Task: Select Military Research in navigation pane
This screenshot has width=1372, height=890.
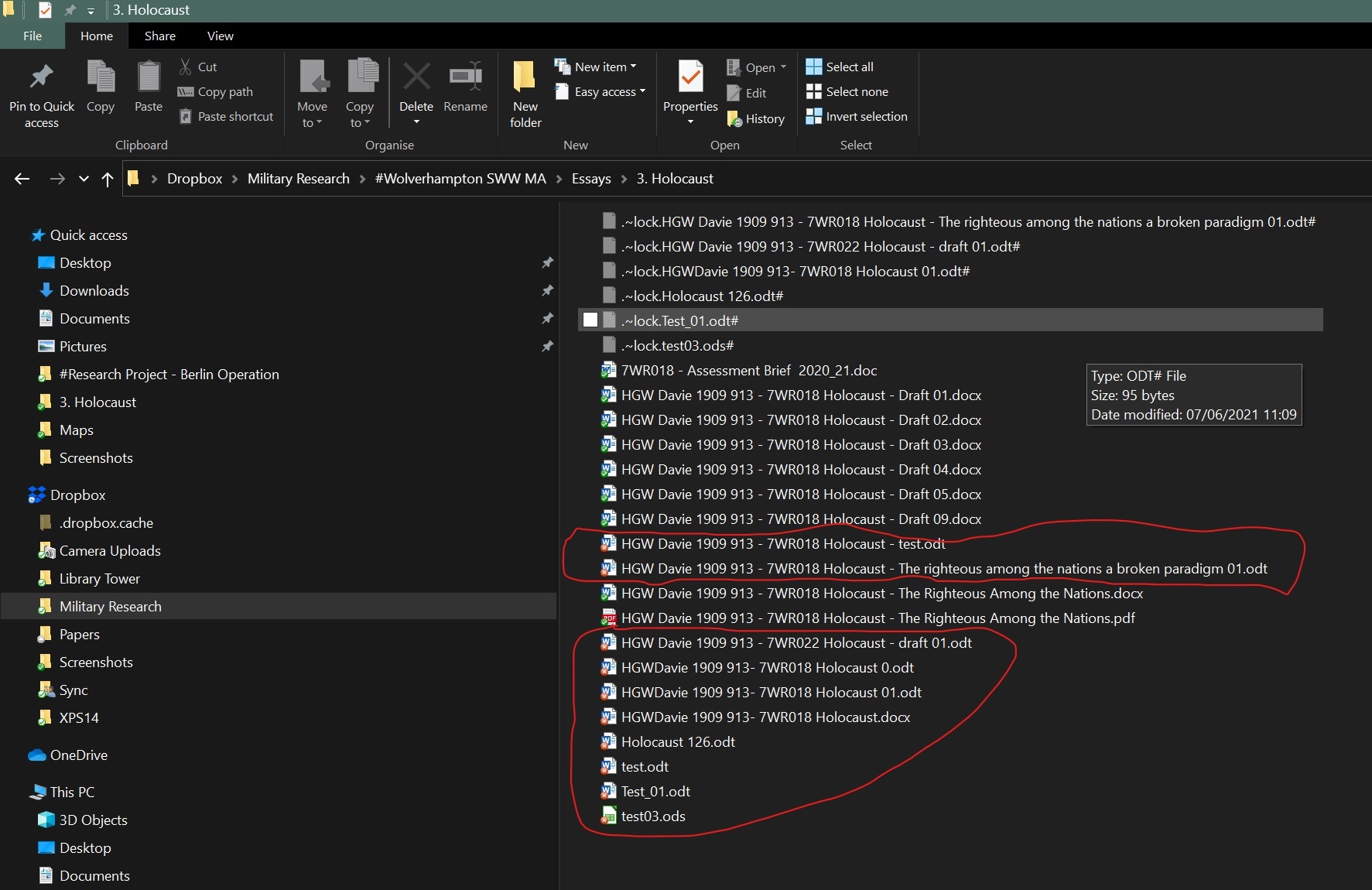Action: pos(110,606)
